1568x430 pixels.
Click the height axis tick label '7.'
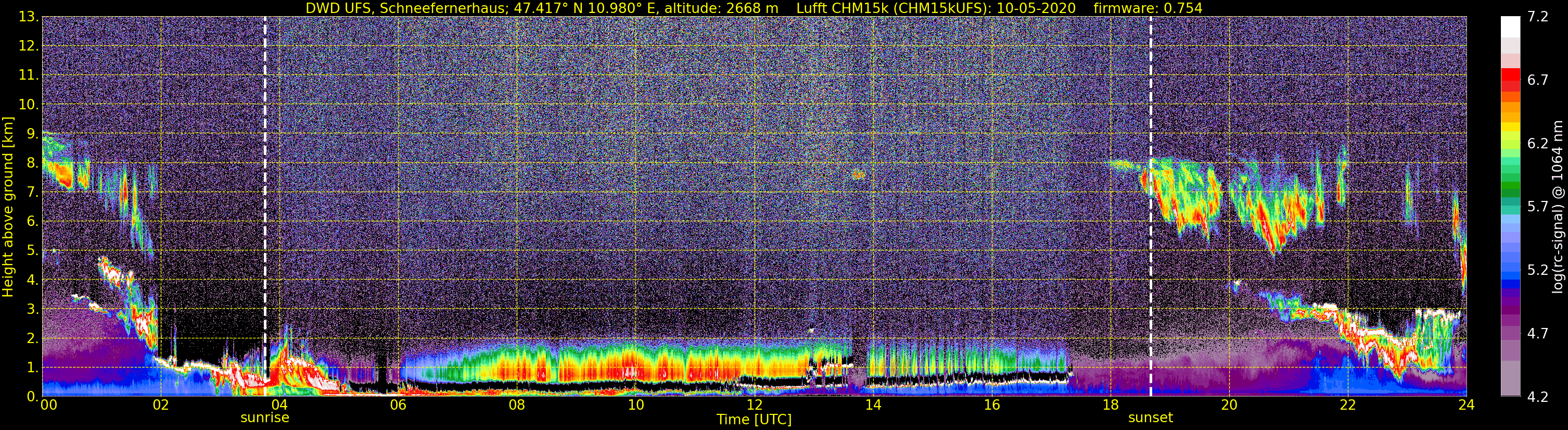coord(32,193)
